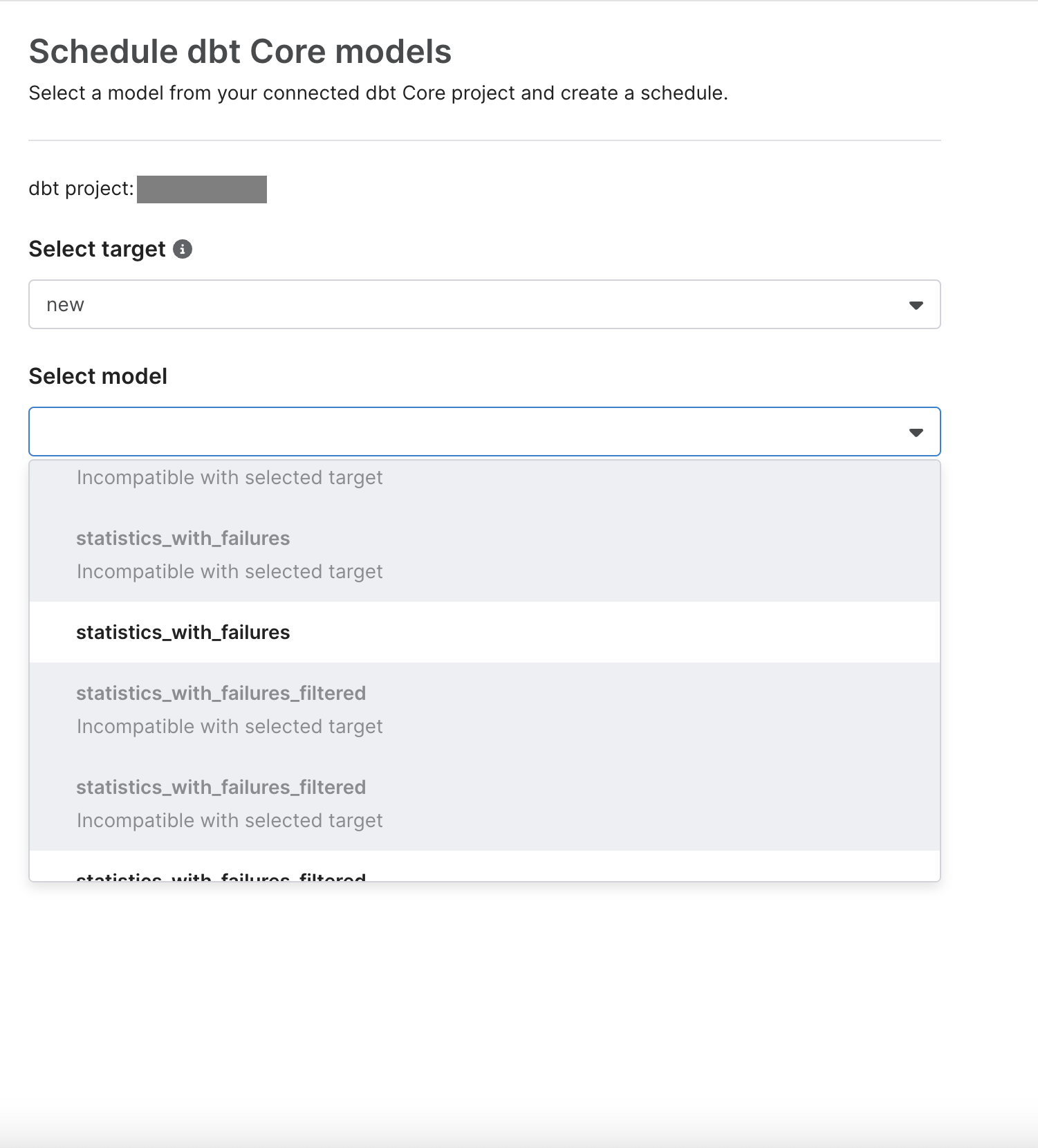Click the disabled statistics_with_failures option
This screenshot has width=1038, height=1148.
[x=484, y=555]
